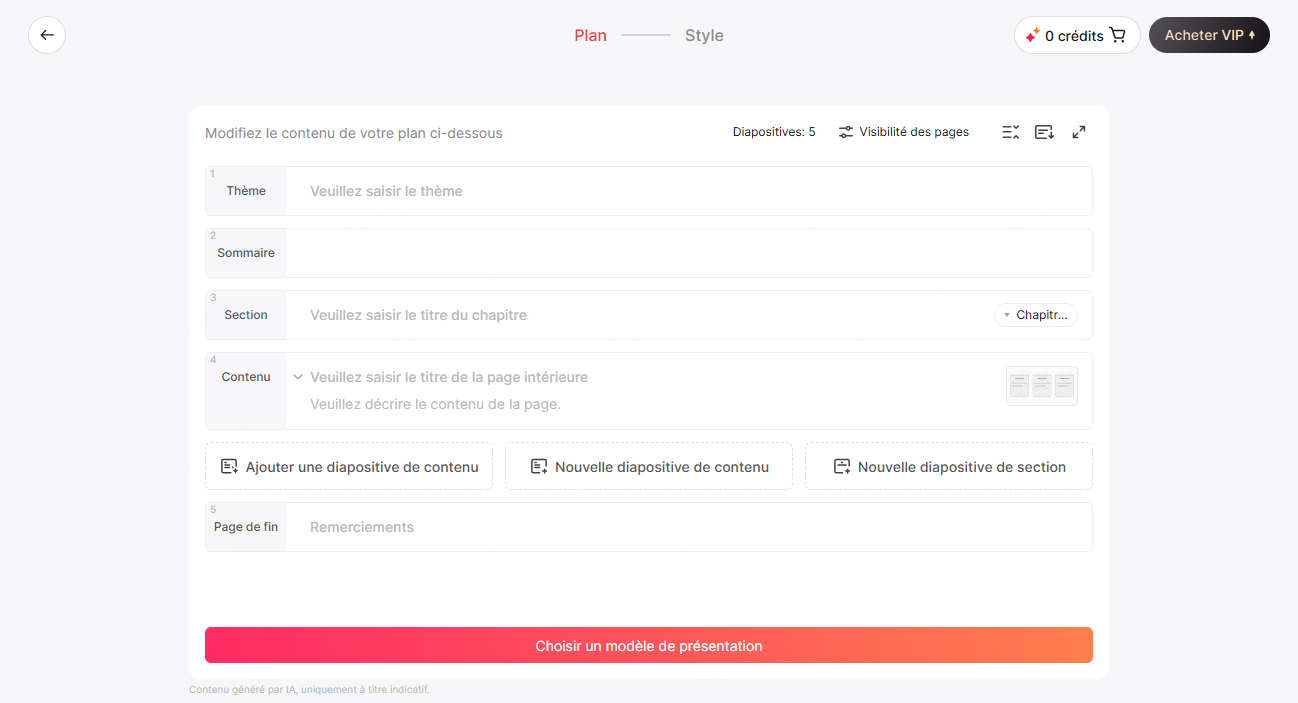Click the document-plus icon in Nouvelle diapositive de section
This screenshot has width=1298, height=703.
842,466
